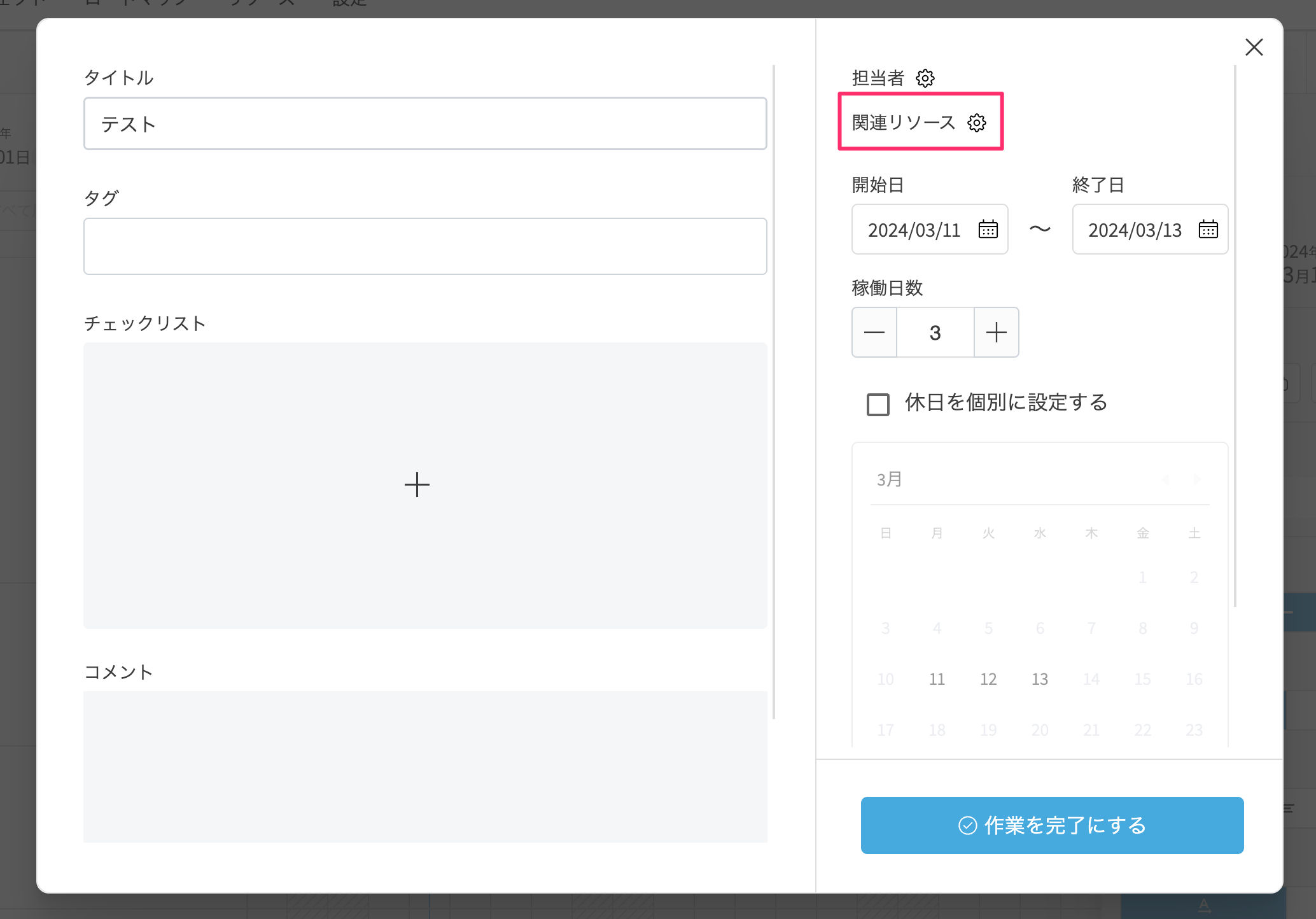Decrease 稼働日数 with the minus button
1316x919 pixels.
874,332
